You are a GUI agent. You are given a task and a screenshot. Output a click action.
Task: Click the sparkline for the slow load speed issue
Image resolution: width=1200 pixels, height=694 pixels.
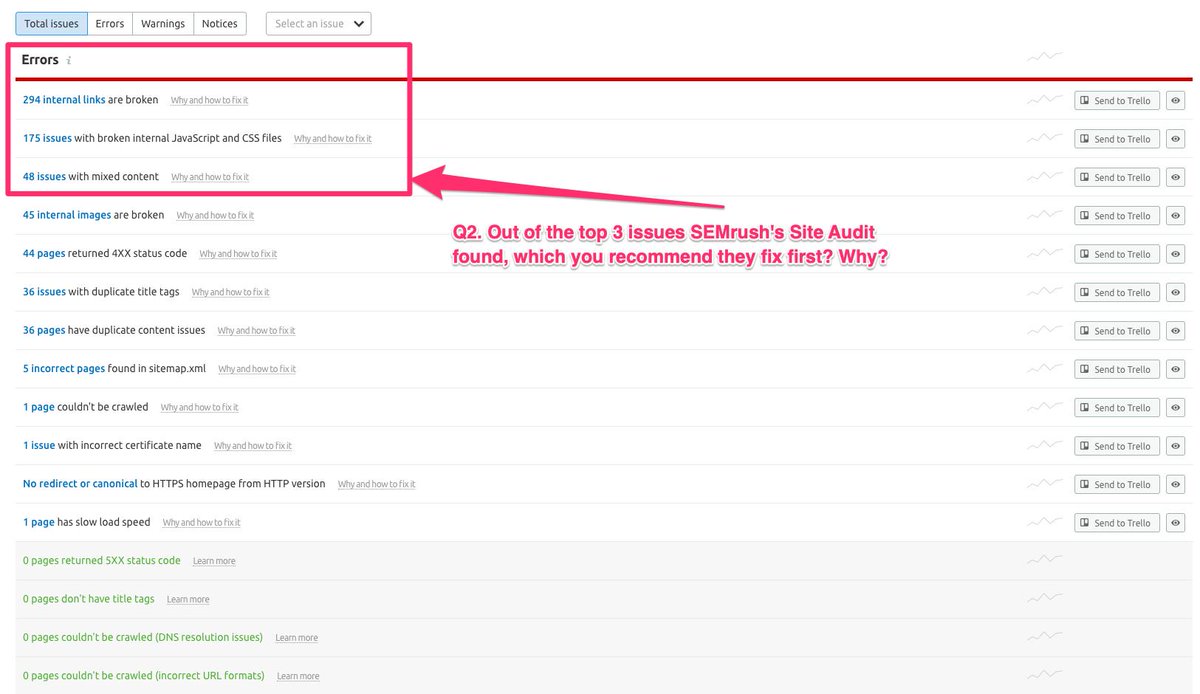pos(1044,522)
